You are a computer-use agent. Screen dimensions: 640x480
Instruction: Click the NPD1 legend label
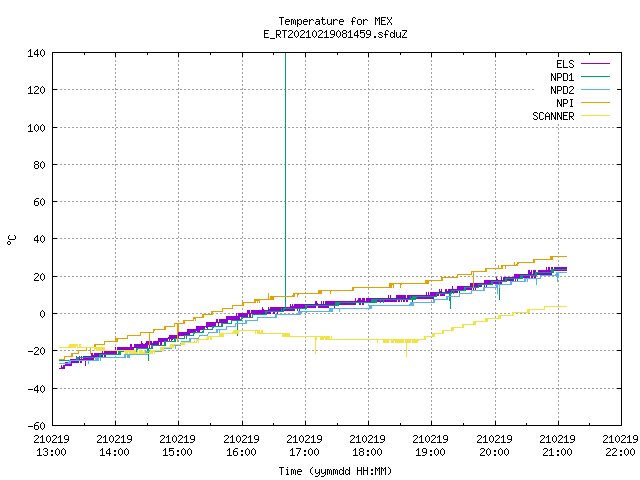(562, 77)
